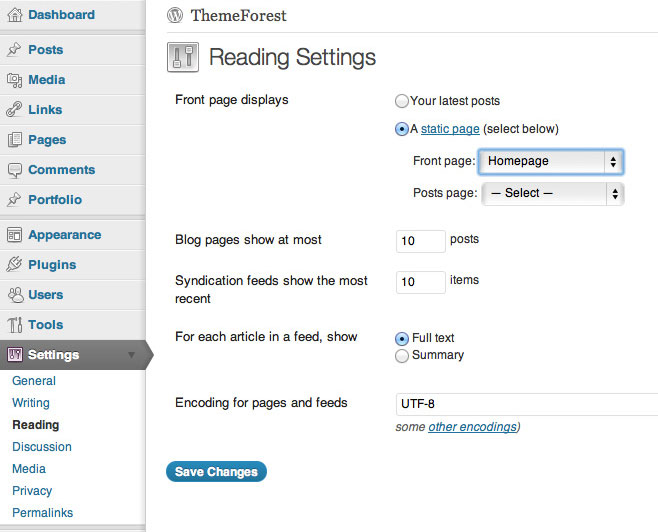Click the Pages document icon
Image resolution: width=658 pixels, height=532 pixels.
[x=14, y=140]
